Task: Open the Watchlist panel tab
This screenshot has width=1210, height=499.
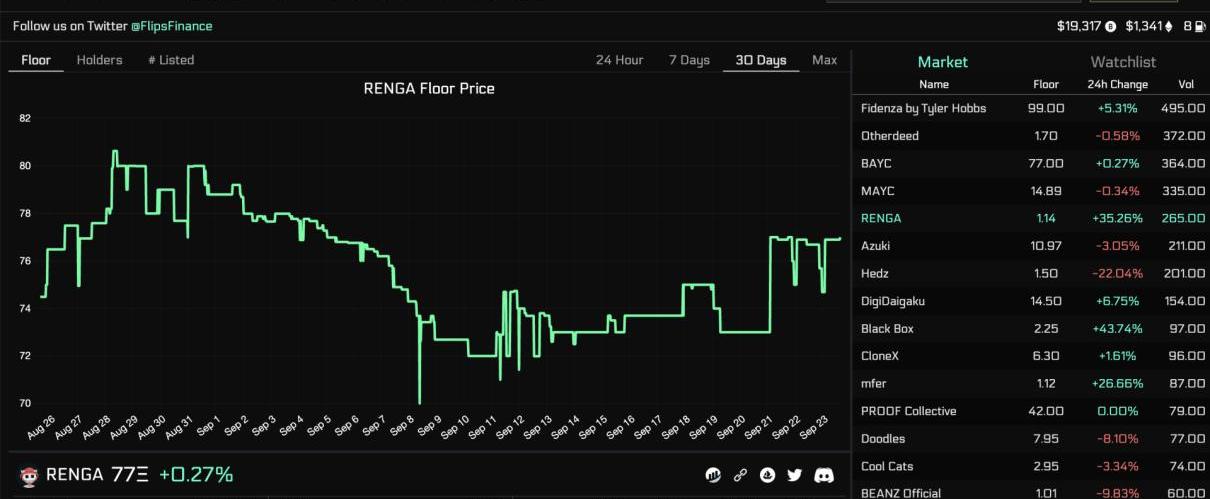Action: [x=1123, y=62]
